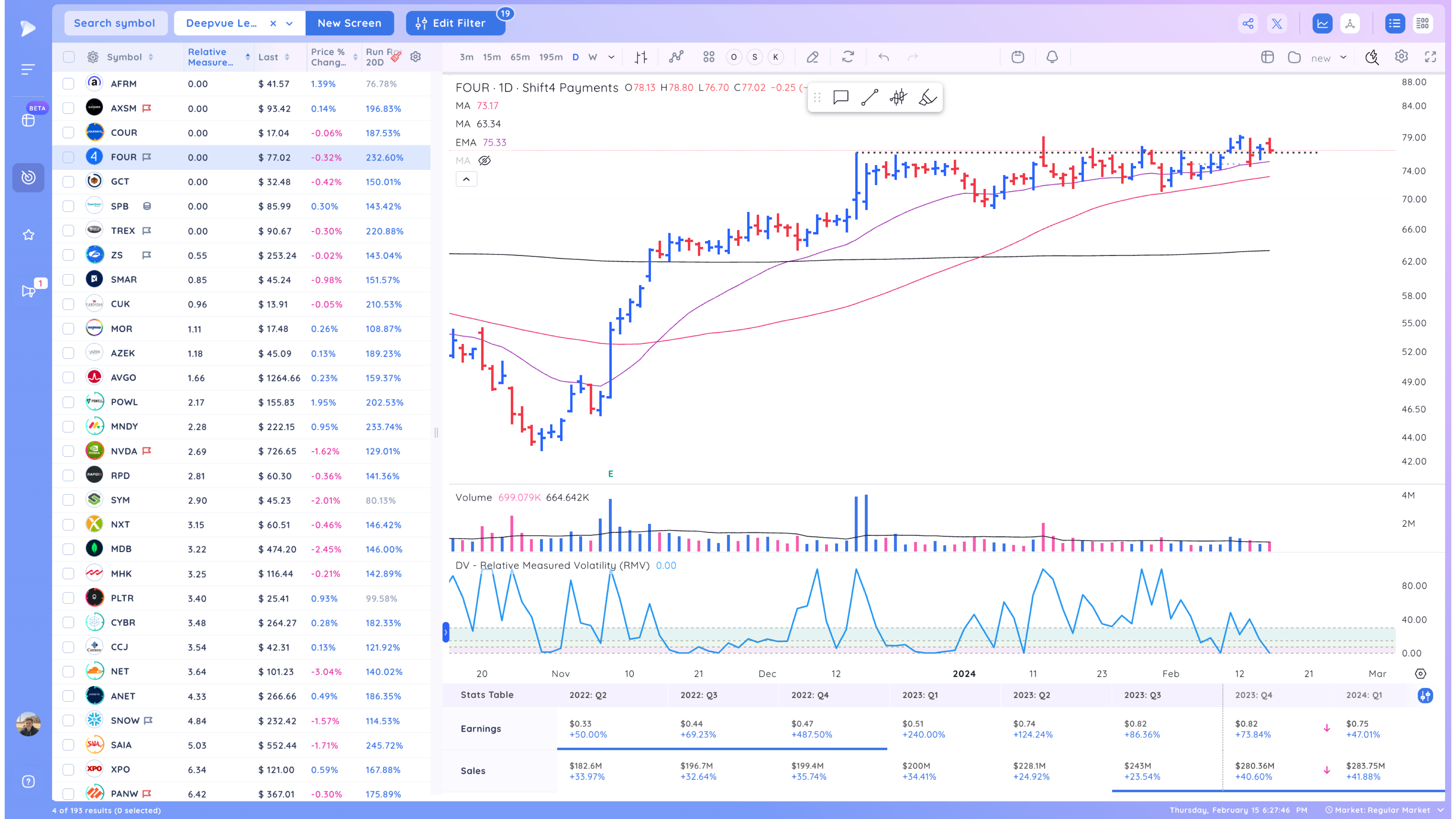Open bar chart type selector
Image resolution: width=1456 pixels, height=819 pixels.
pyautogui.click(x=641, y=57)
